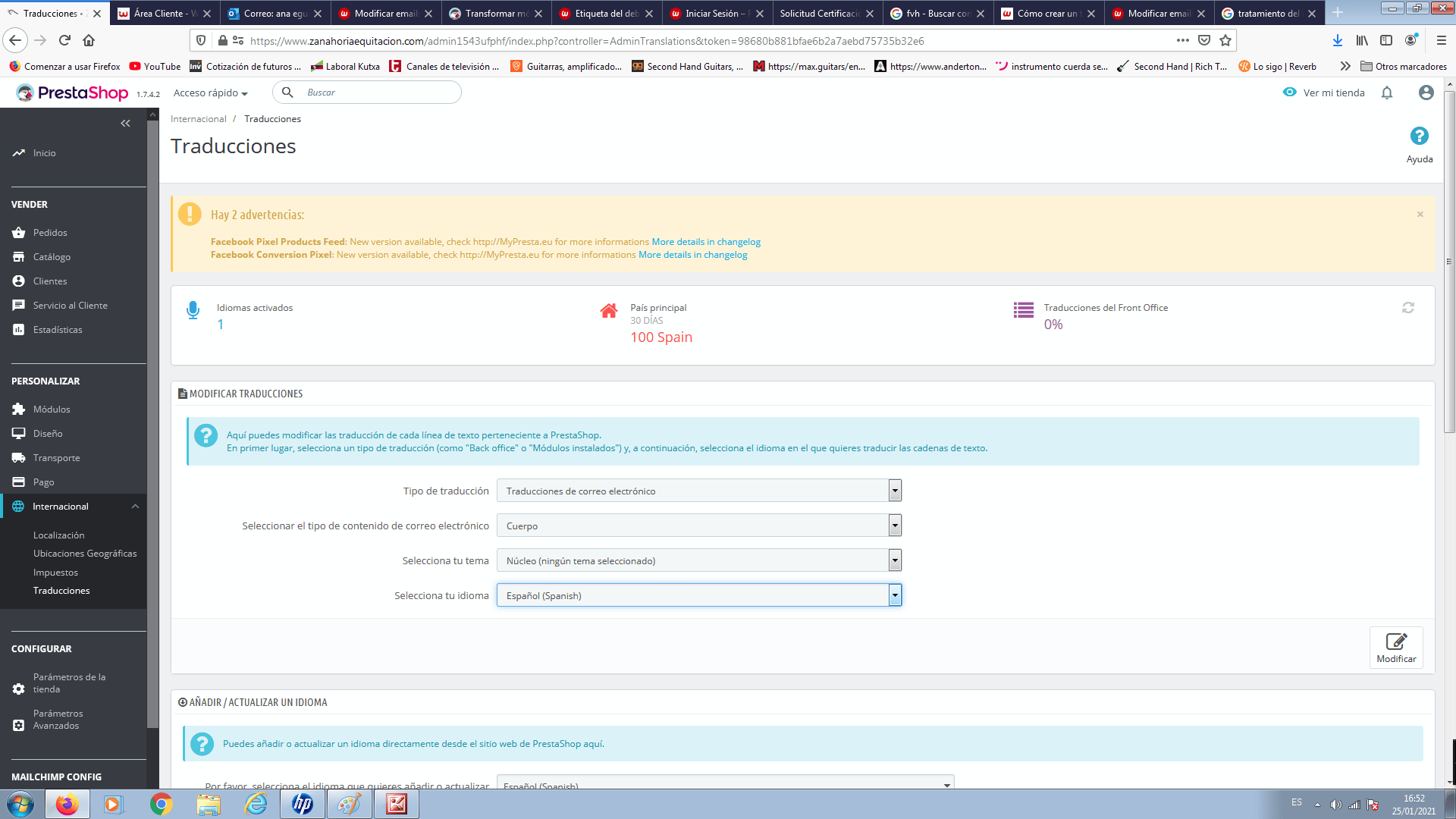Open Catálogo in the sidebar
Image resolution: width=1456 pixels, height=819 pixels.
(x=52, y=256)
